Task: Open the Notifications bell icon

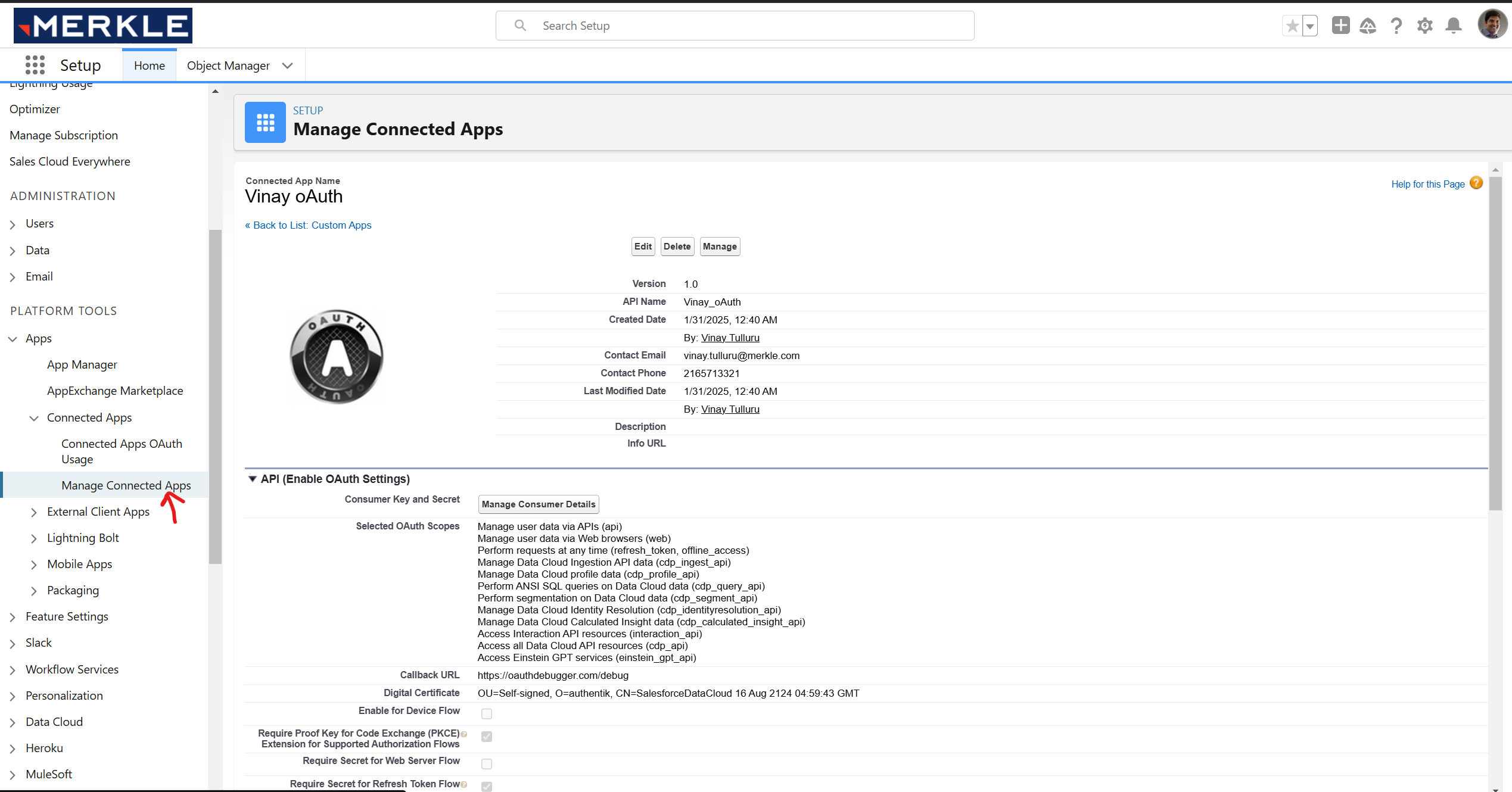Action: pyautogui.click(x=1454, y=26)
